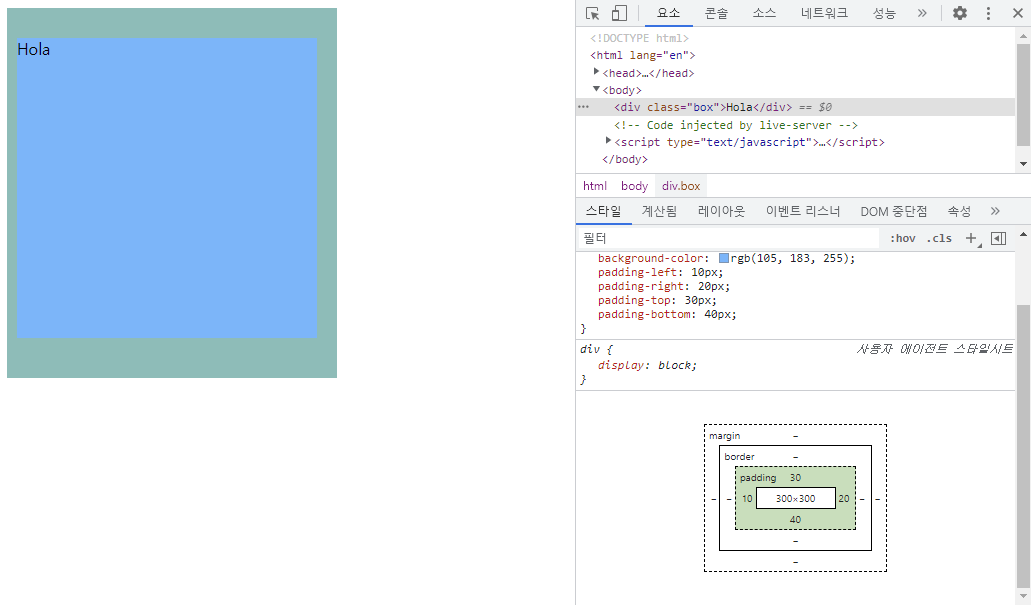Viewport: 1031px width, 605px height.
Task: Show more DevTools main tabs
Action: click(922, 13)
